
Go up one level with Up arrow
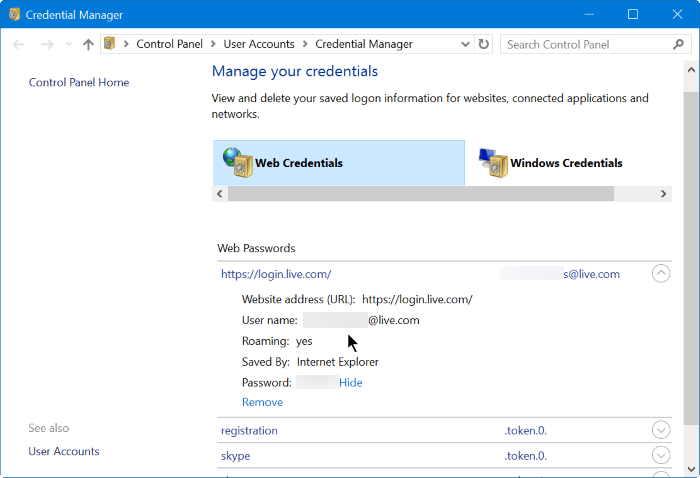pyautogui.click(x=88, y=44)
